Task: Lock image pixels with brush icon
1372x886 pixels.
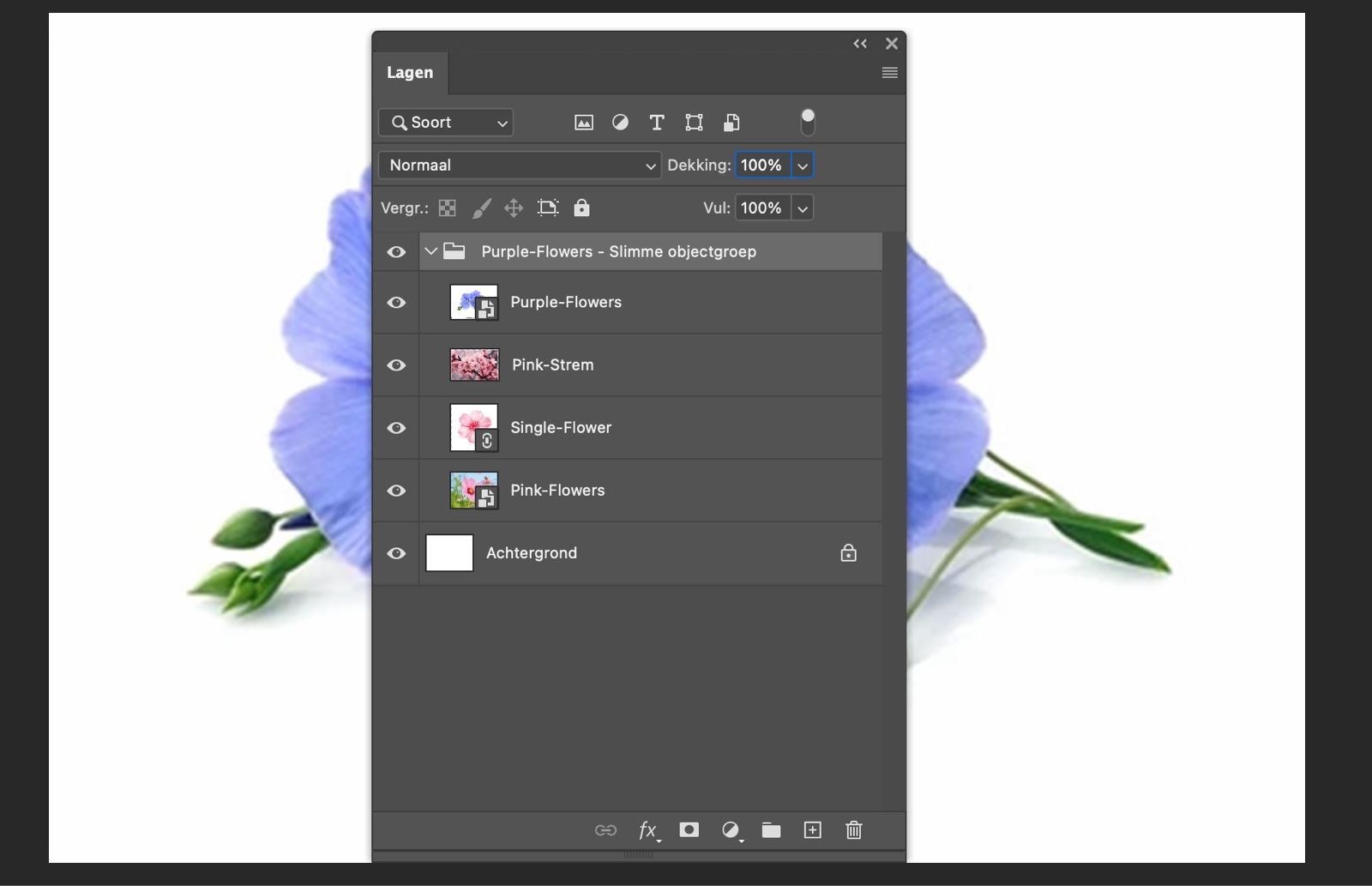Action: pyautogui.click(x=482, y=208)
